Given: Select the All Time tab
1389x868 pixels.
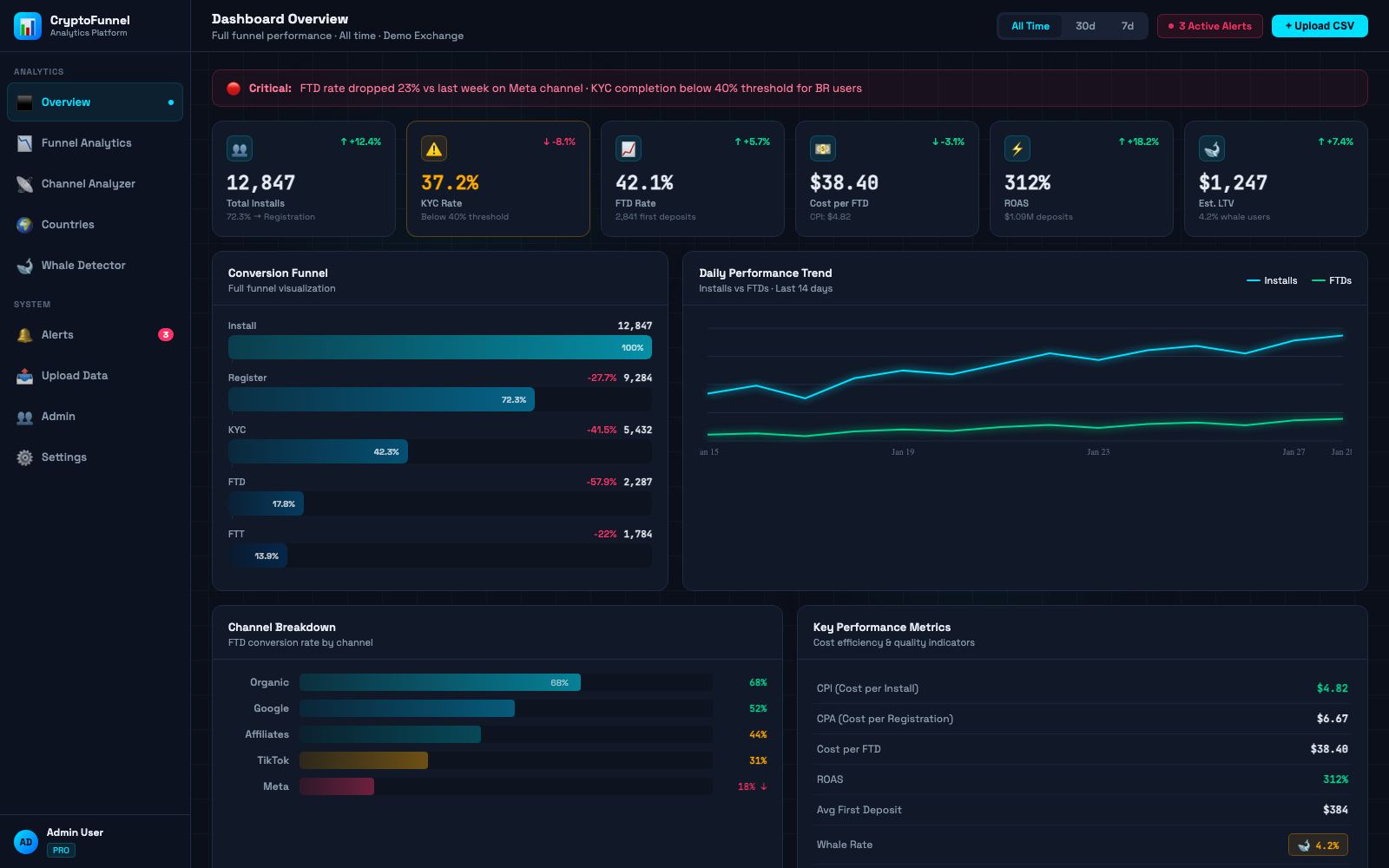Looking at the screenshot, I should (1030, 25).
